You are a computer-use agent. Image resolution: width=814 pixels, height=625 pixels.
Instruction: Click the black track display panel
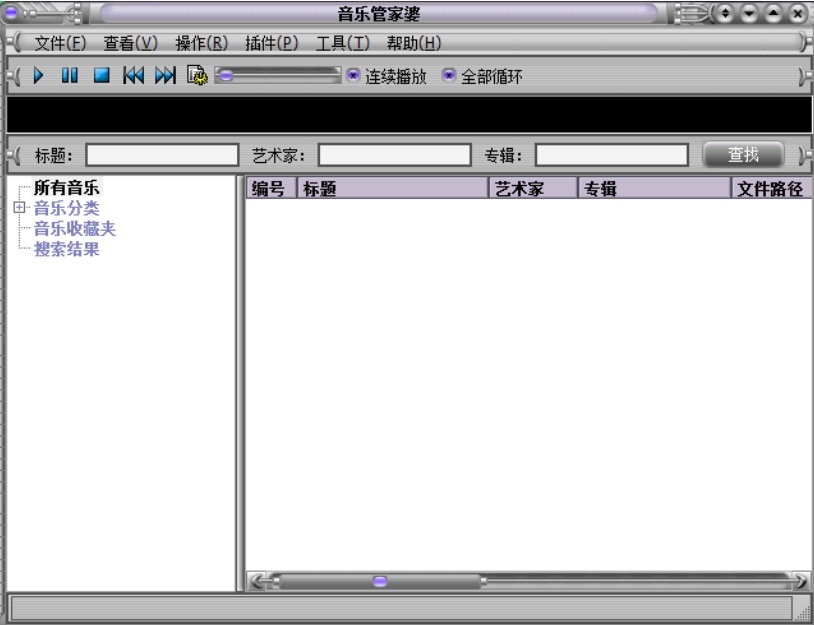(x=409, y=115)
